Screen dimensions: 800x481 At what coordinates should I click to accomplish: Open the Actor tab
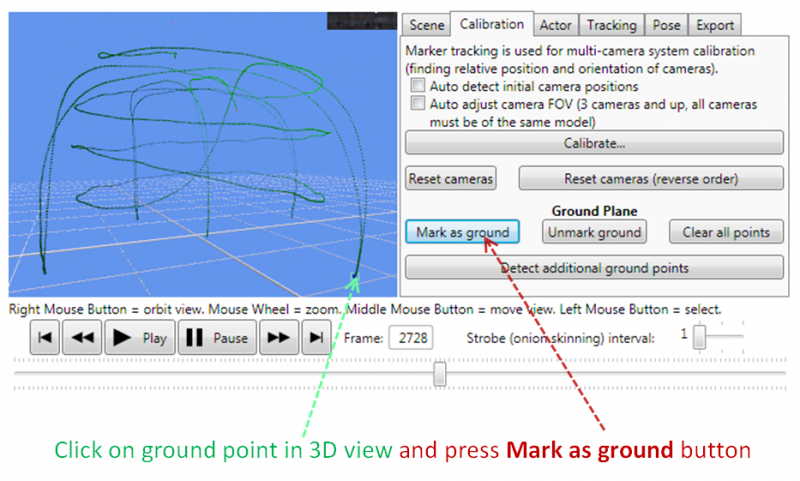[x=556, y=25]
